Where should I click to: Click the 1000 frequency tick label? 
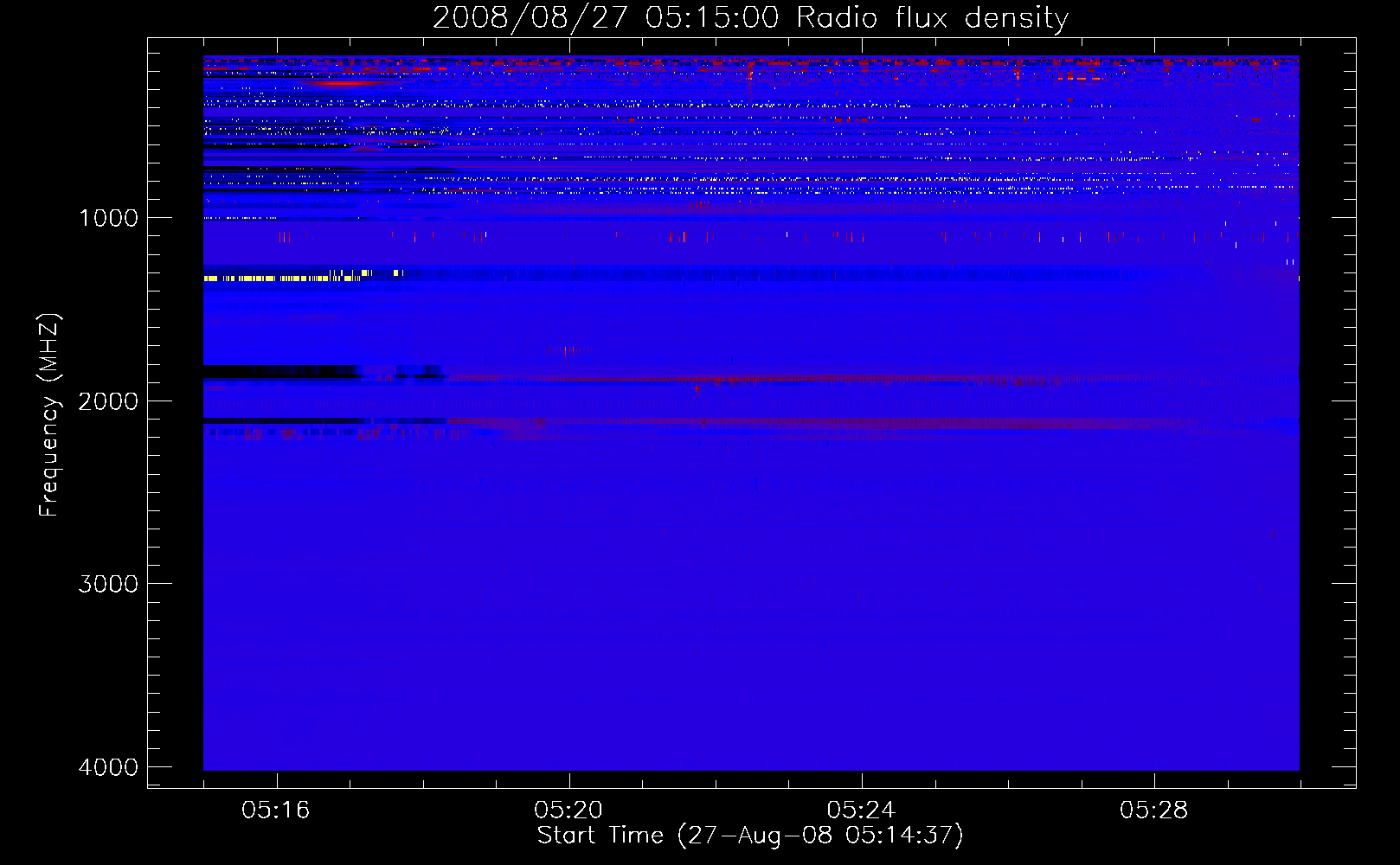tap(108, 218)
